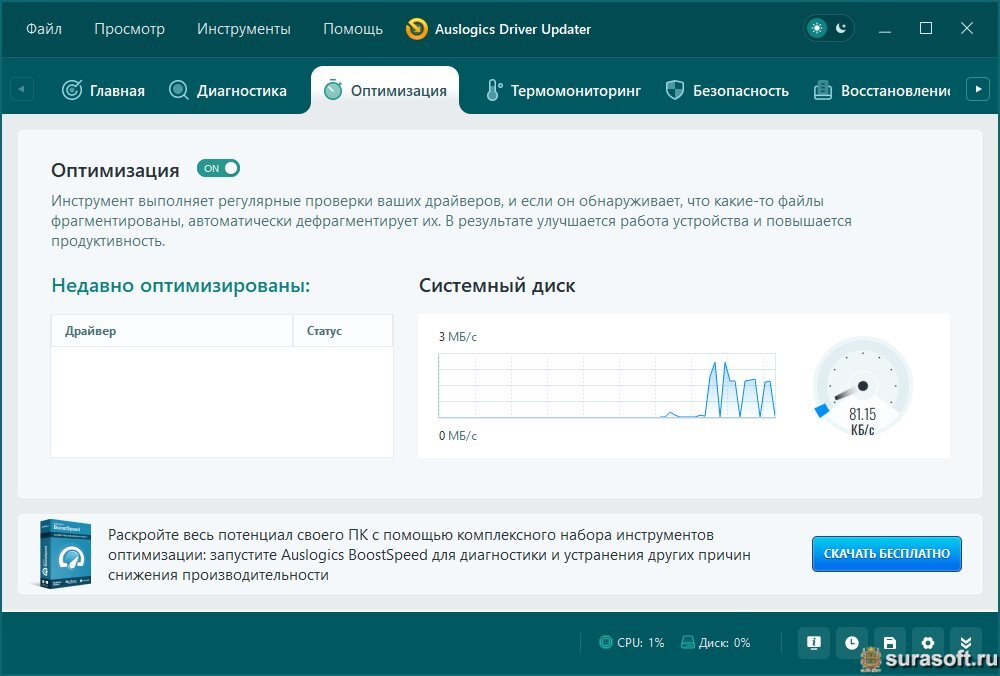This screenshot has height=676, width=1000.
Task: Click the floppy disk save icon
Action: click(890, 643)
